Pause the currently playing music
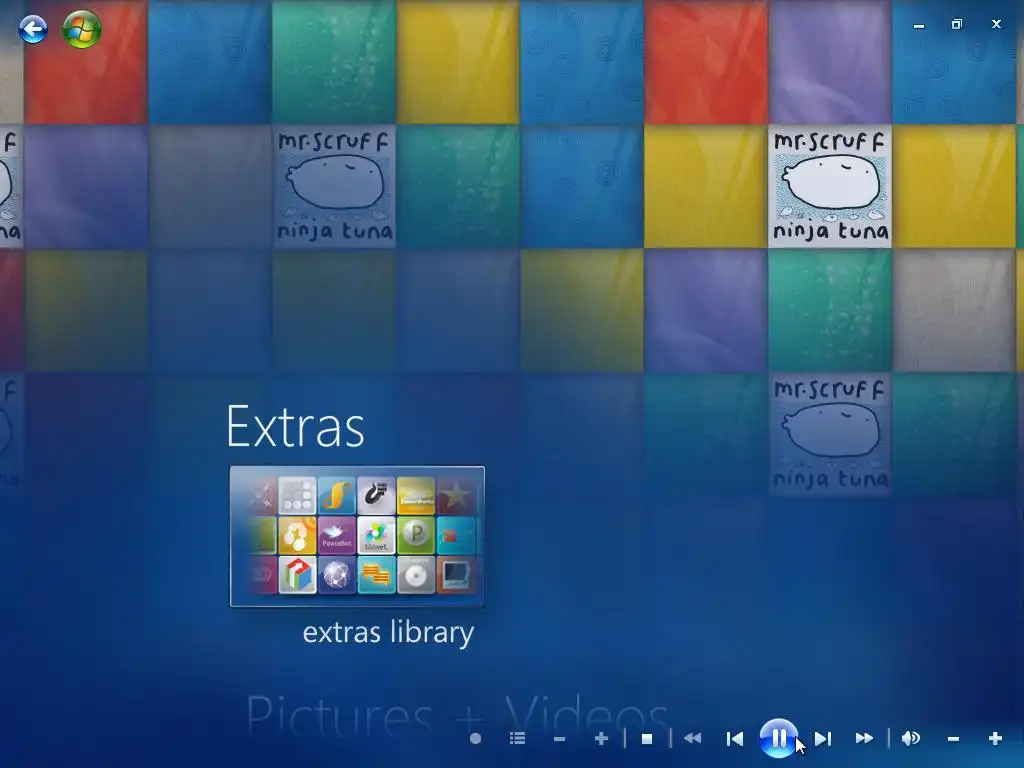This screenshot has height=768, width=1024. [x=778, y=738]
